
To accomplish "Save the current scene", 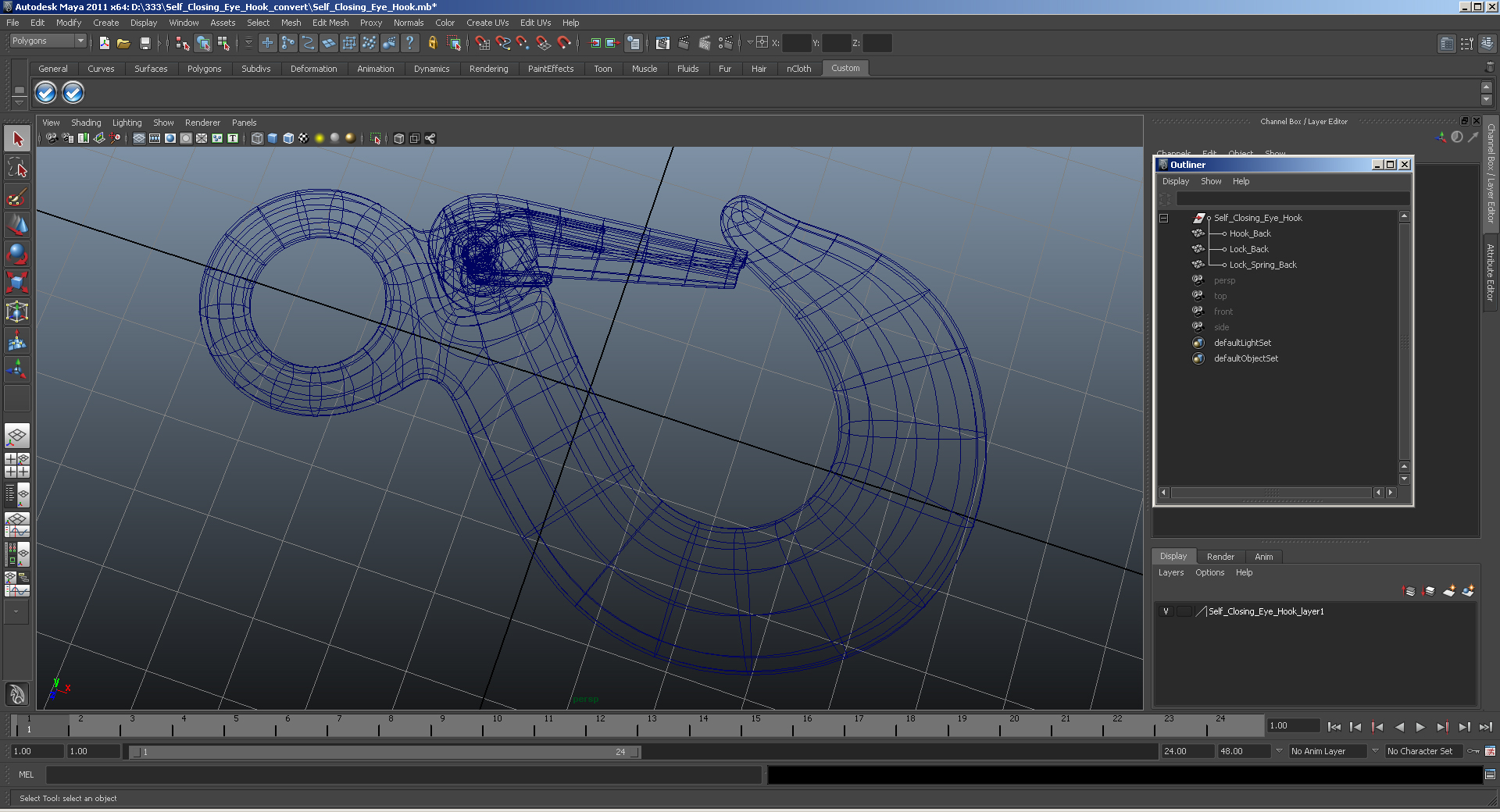I will point(145,43).
